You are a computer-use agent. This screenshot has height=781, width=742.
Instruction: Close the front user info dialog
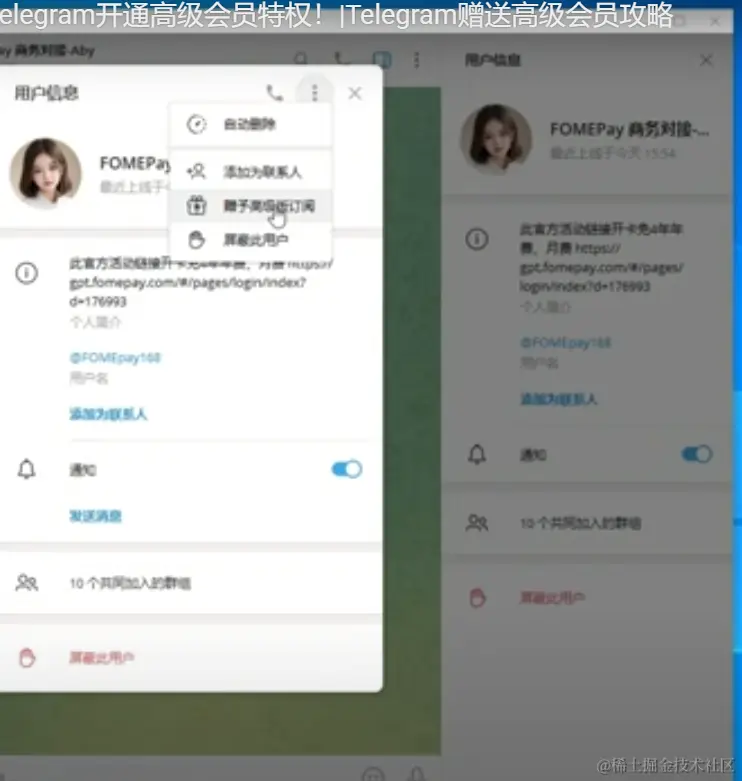pos(355,93)
